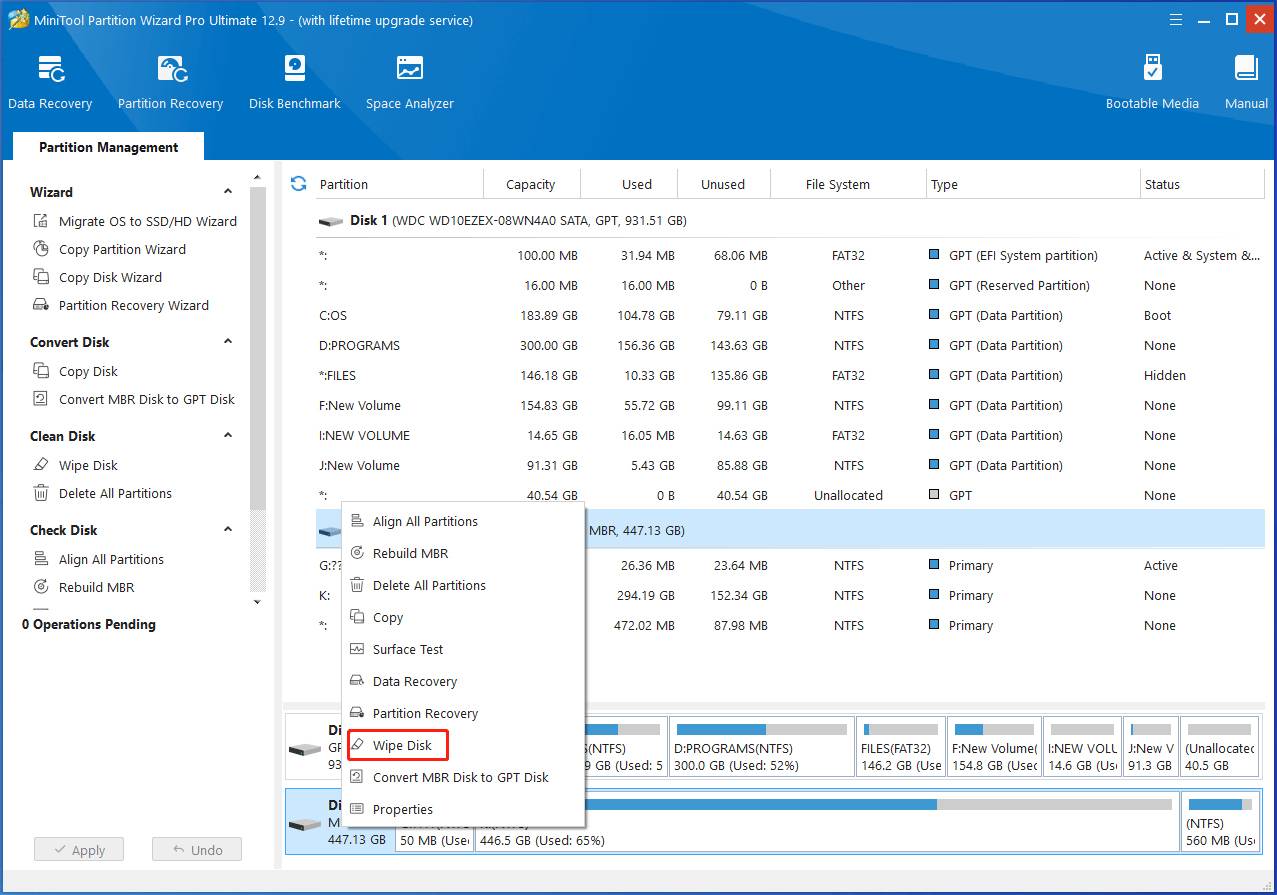Image resolution: width=1277 pixels, height=895 pixels.
Task: Select the 560 MB NTFS block in disk map
Action: click(x=1221, y=822)
